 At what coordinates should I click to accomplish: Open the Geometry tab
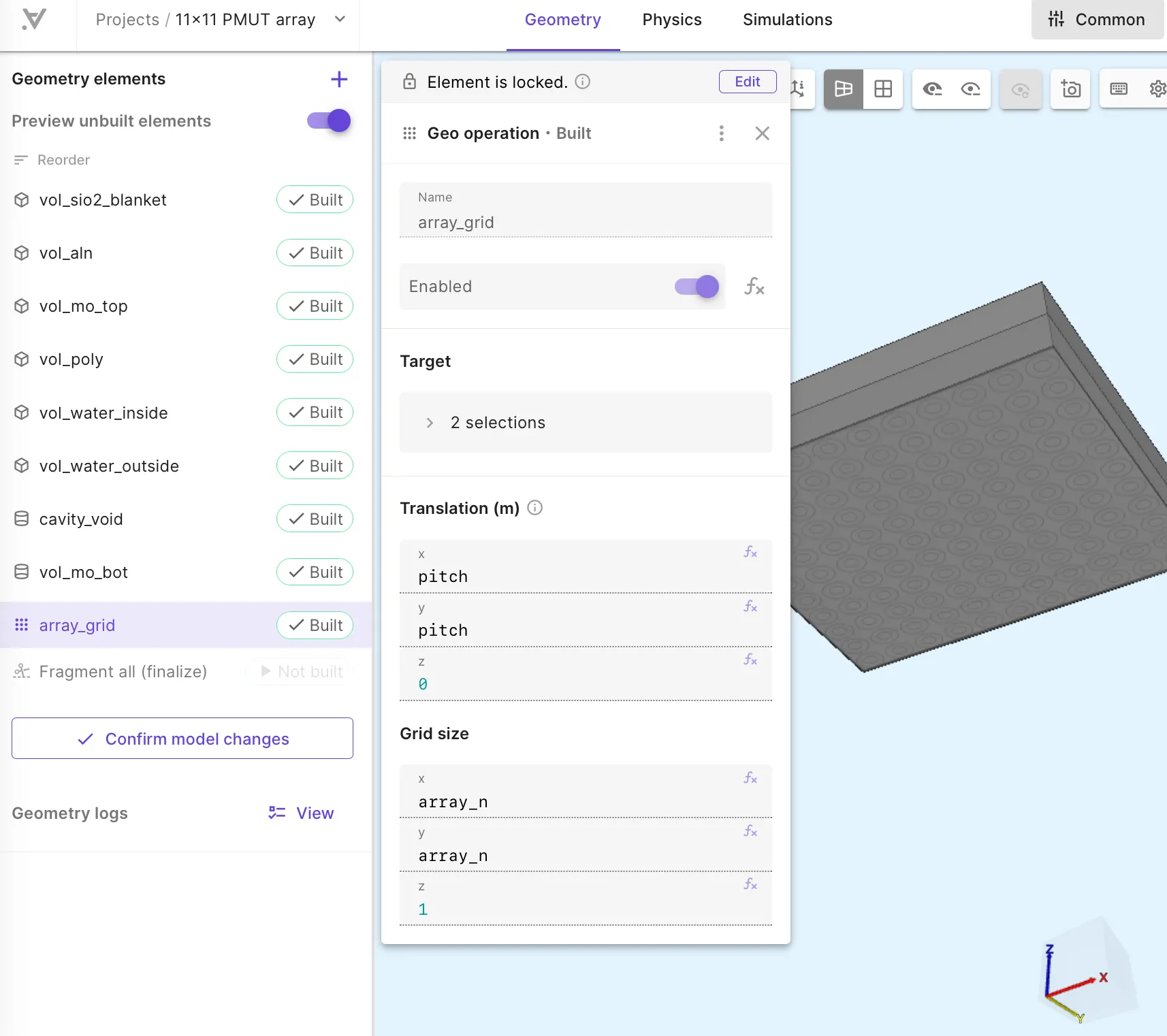click(563, 20)
